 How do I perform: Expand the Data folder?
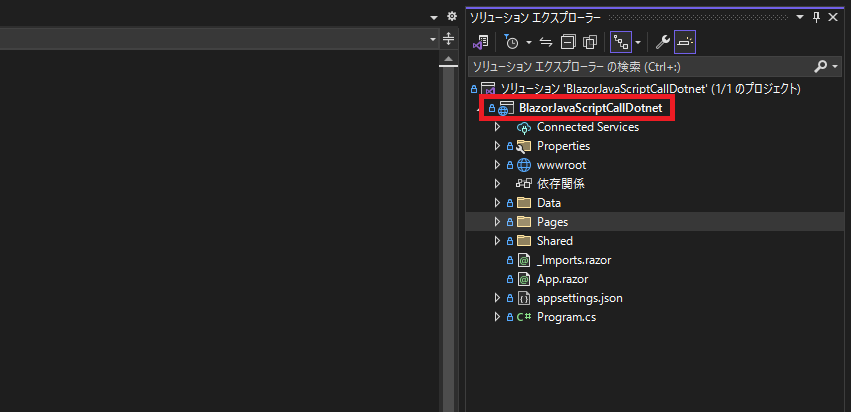pos(497,202)
